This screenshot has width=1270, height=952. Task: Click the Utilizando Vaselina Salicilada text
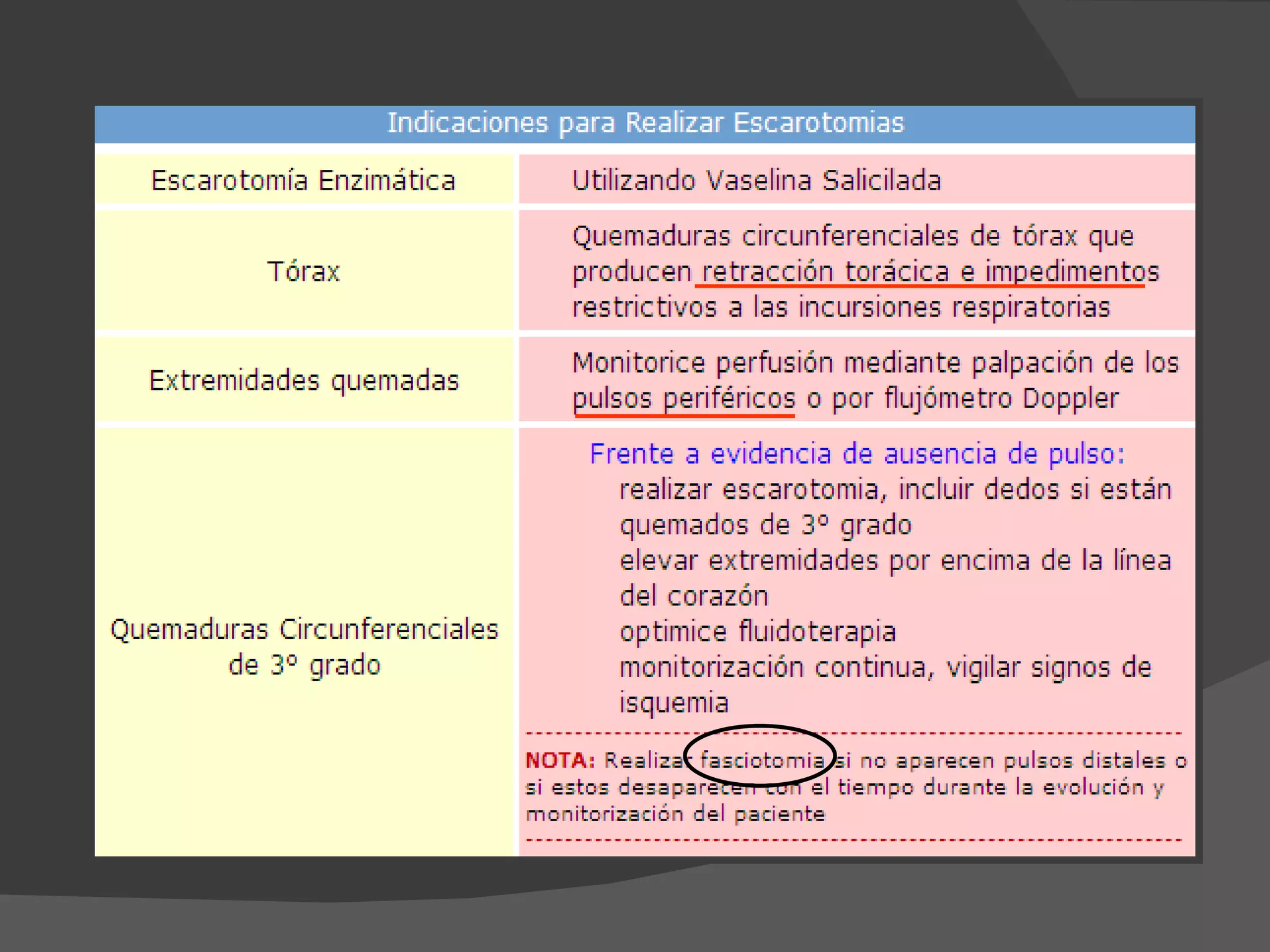click(756, 180)
